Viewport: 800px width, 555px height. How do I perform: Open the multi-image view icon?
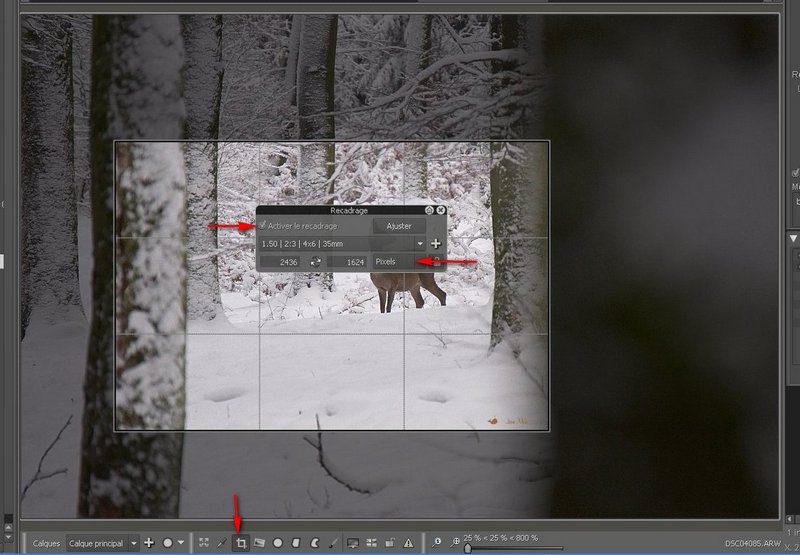click(371, 543)
